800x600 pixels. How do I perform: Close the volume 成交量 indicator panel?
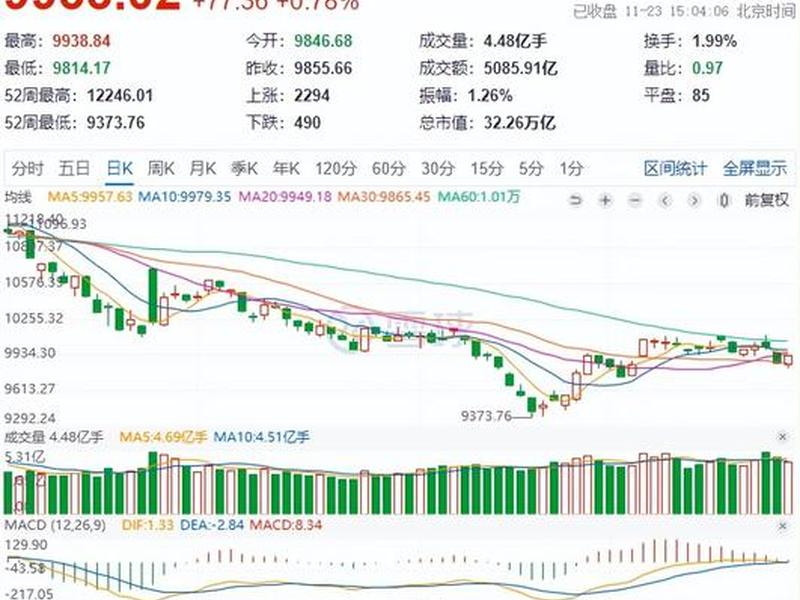click(x=782, y=437)
